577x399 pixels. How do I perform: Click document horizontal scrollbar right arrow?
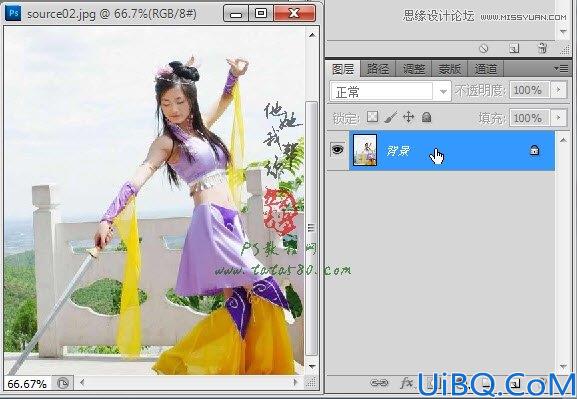(x=295, y=383)
